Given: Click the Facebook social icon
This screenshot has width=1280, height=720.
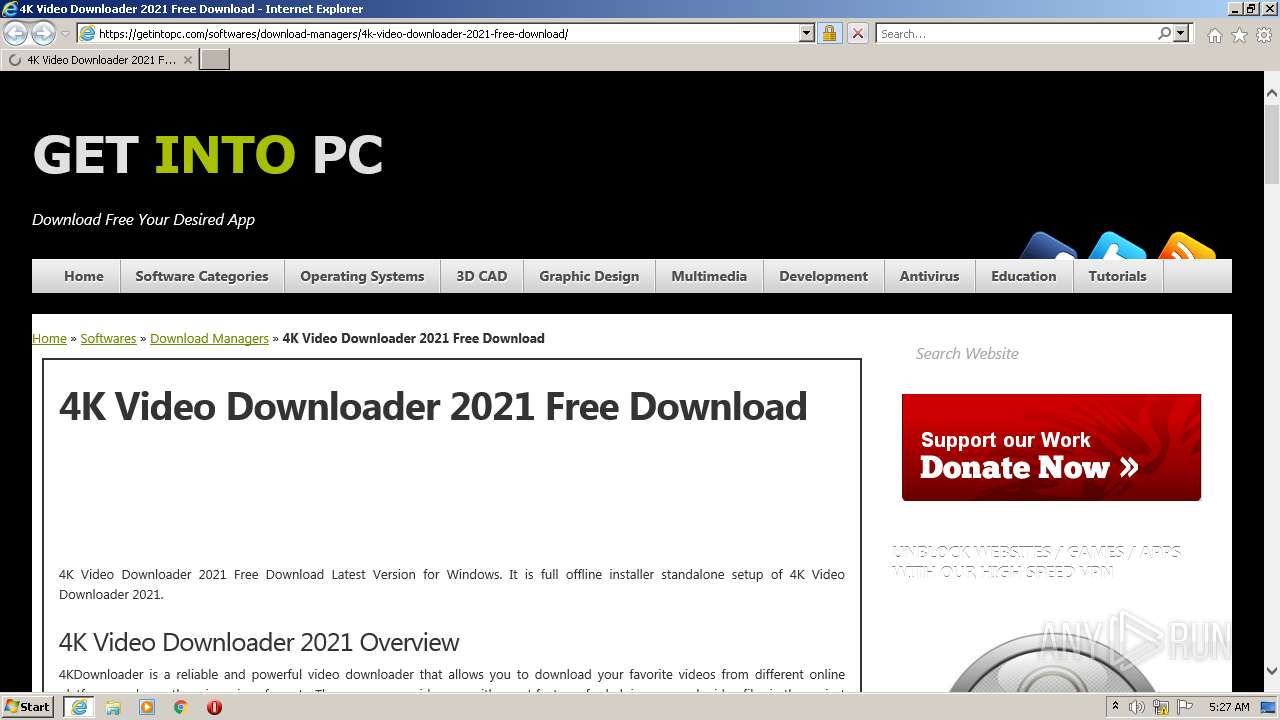Looking at the screenshot, I should click(1048, 246).
